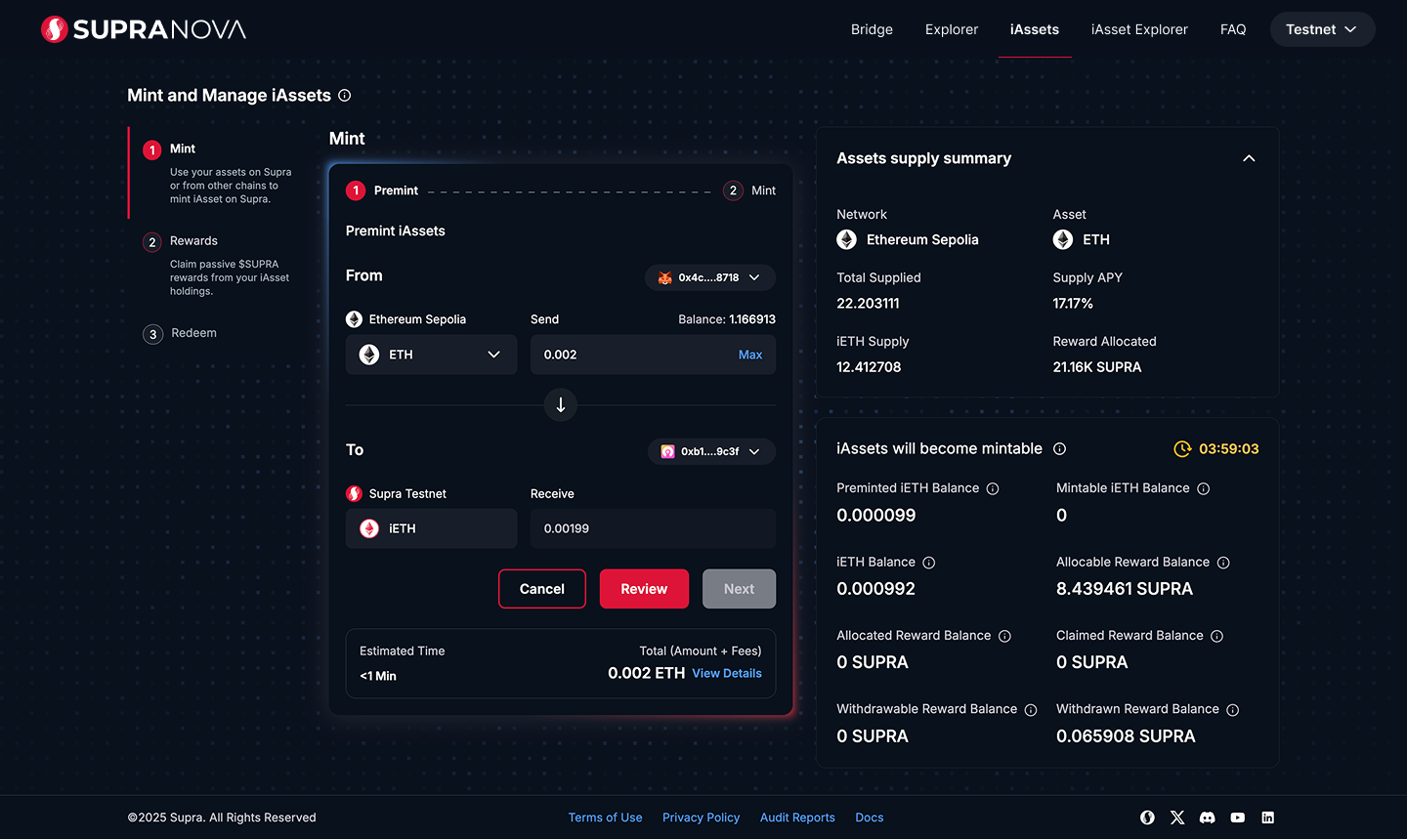Open Privacy Policy link
Screen dimensions: 1407x840
point(702,818)
